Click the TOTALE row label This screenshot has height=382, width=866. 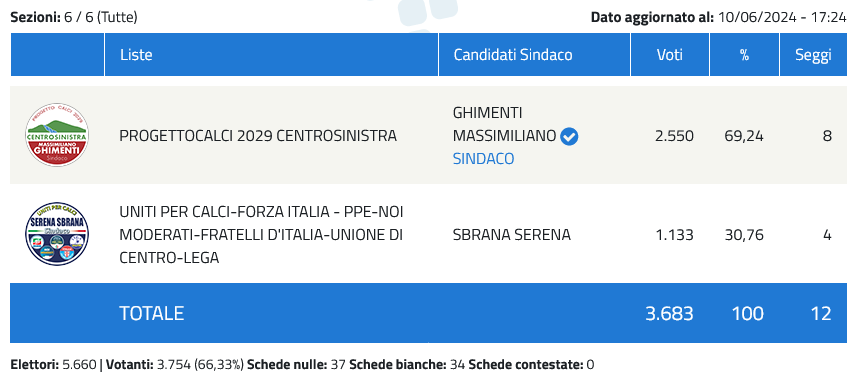151,314
